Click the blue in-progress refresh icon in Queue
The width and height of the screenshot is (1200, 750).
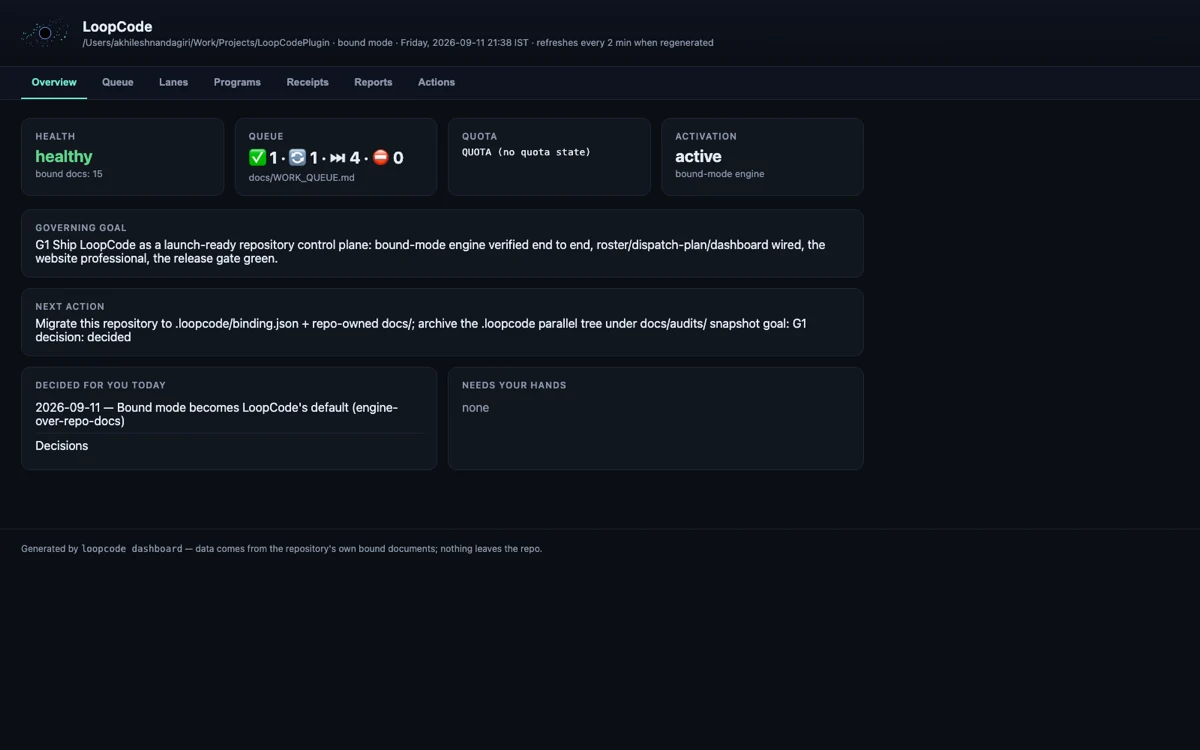(x=297, y=157)
